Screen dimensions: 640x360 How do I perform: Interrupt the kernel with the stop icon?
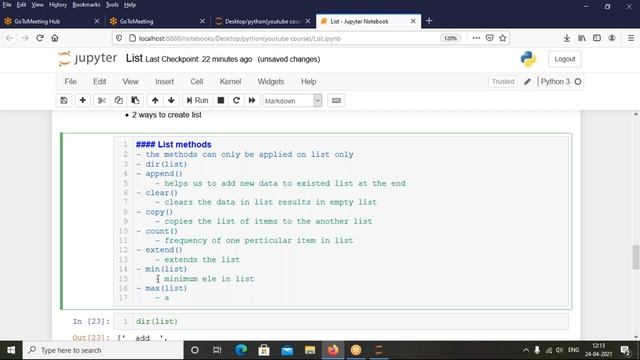pyautogui.click(x=221, y=100)
